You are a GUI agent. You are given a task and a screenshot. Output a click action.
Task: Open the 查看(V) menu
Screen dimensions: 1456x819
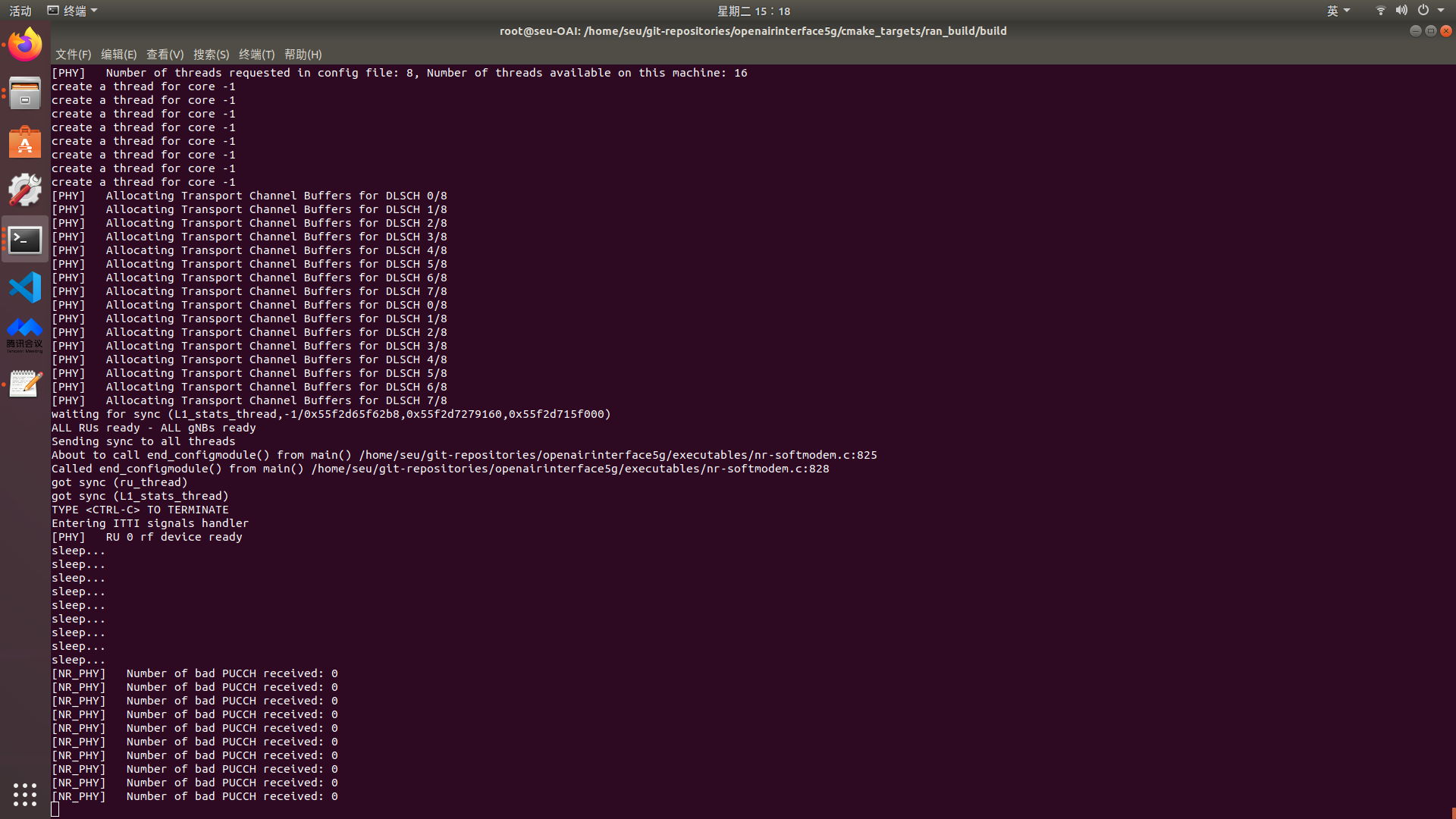click(x=165, y=55)
